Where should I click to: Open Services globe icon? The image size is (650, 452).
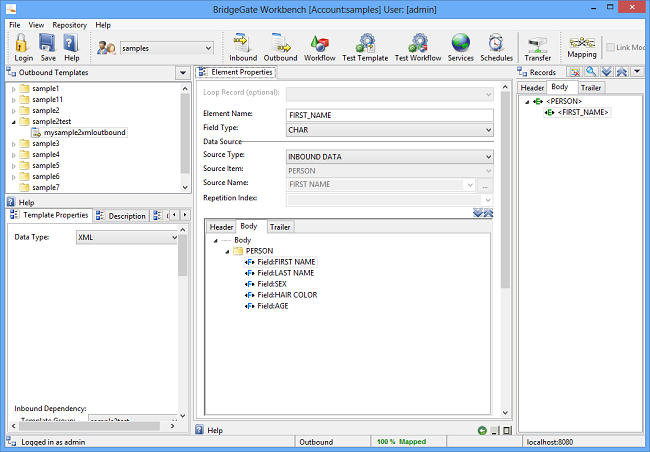click(461, 43)
